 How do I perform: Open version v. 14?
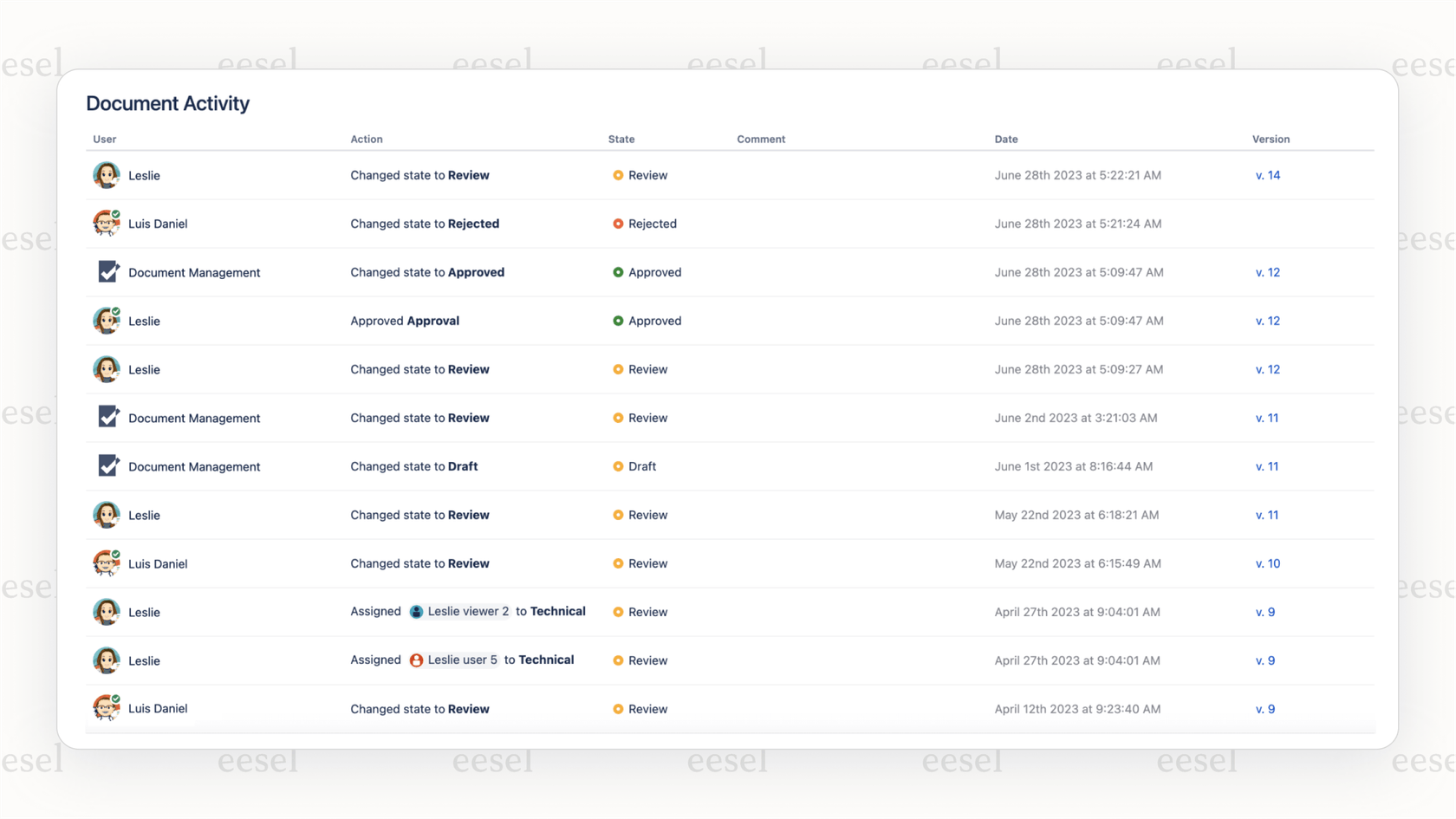[1268, 175]
